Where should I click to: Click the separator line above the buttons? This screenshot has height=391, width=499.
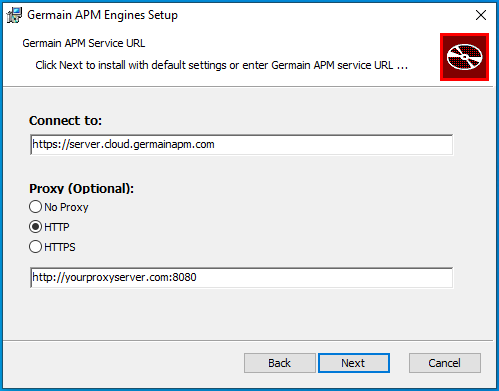248,340
